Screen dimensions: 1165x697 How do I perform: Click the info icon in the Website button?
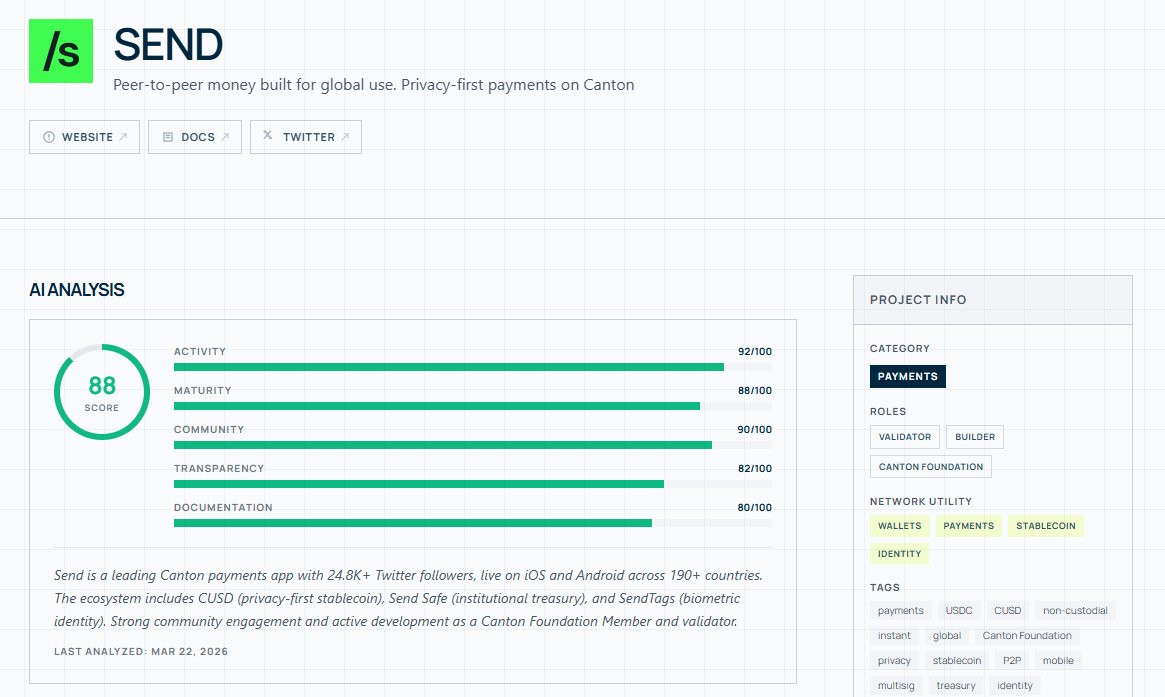49,137
